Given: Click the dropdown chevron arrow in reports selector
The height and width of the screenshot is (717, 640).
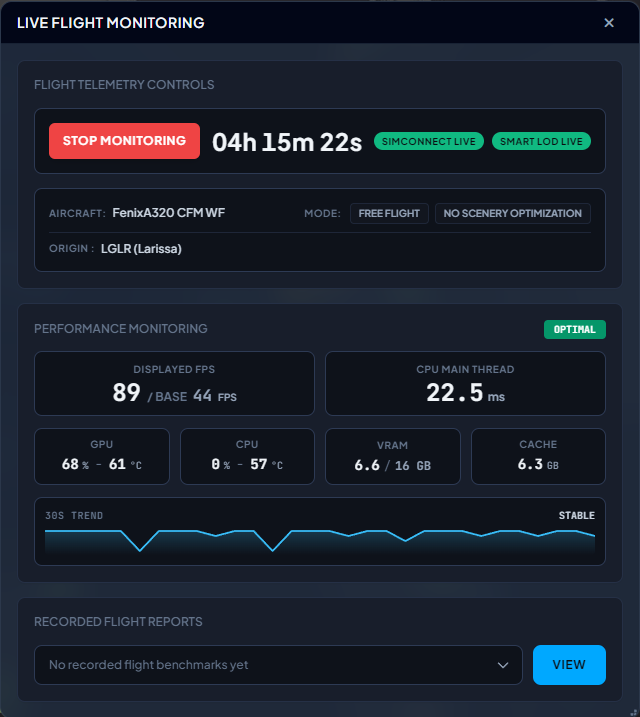Looking at the screenshot, I should click(x=503, y=665).
